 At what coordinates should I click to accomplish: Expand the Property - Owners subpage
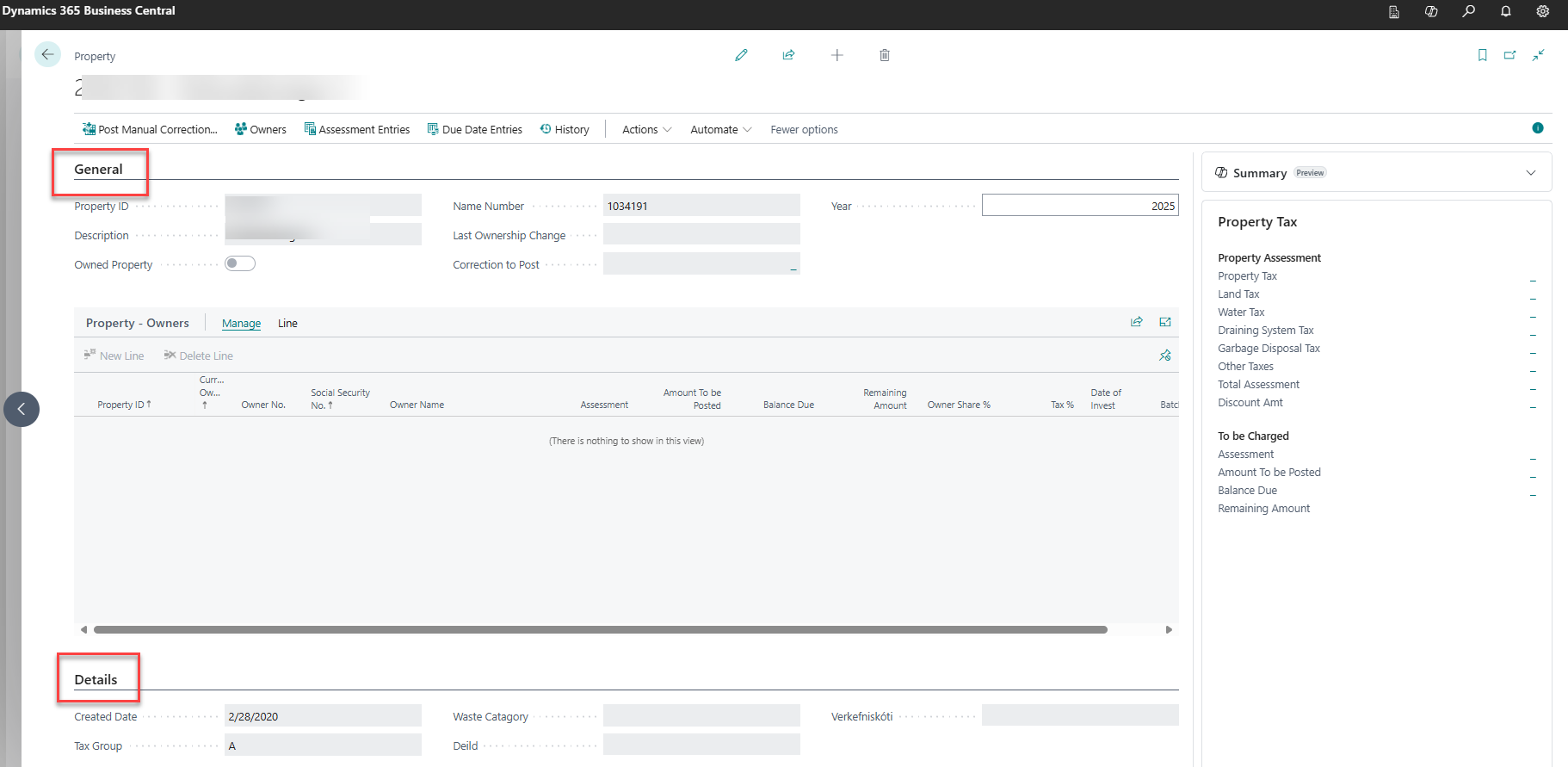[x=1165, y=322]
